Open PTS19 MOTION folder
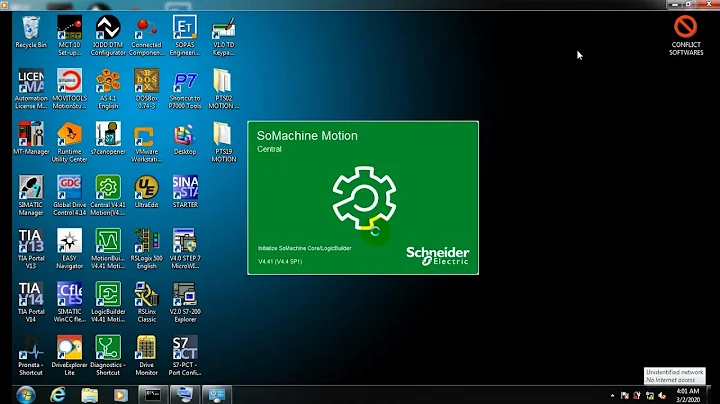The height and width of the screenshot is (404, 720). coord(224,142)
